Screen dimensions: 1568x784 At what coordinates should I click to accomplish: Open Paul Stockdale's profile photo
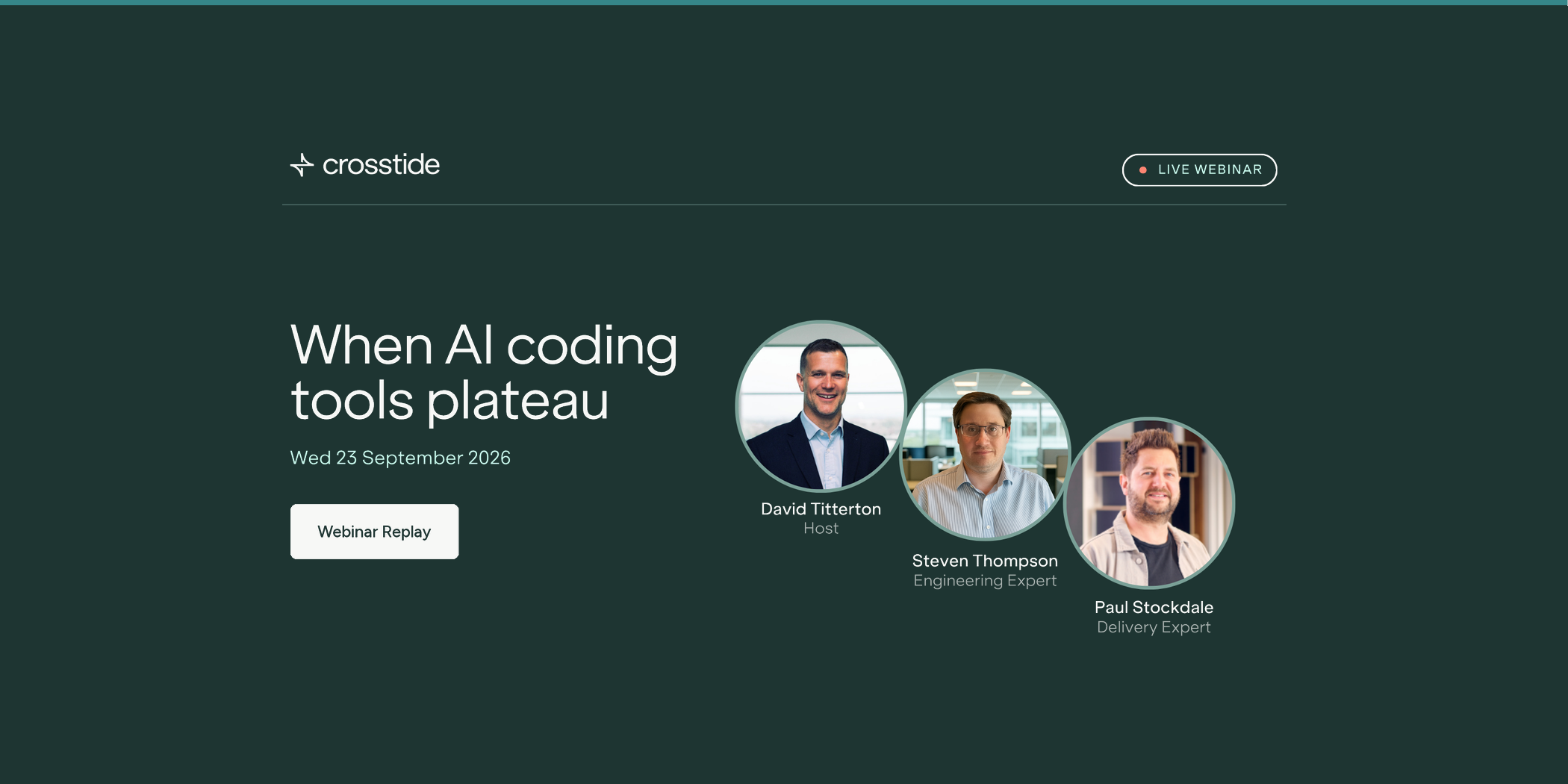coord(1149,503)
